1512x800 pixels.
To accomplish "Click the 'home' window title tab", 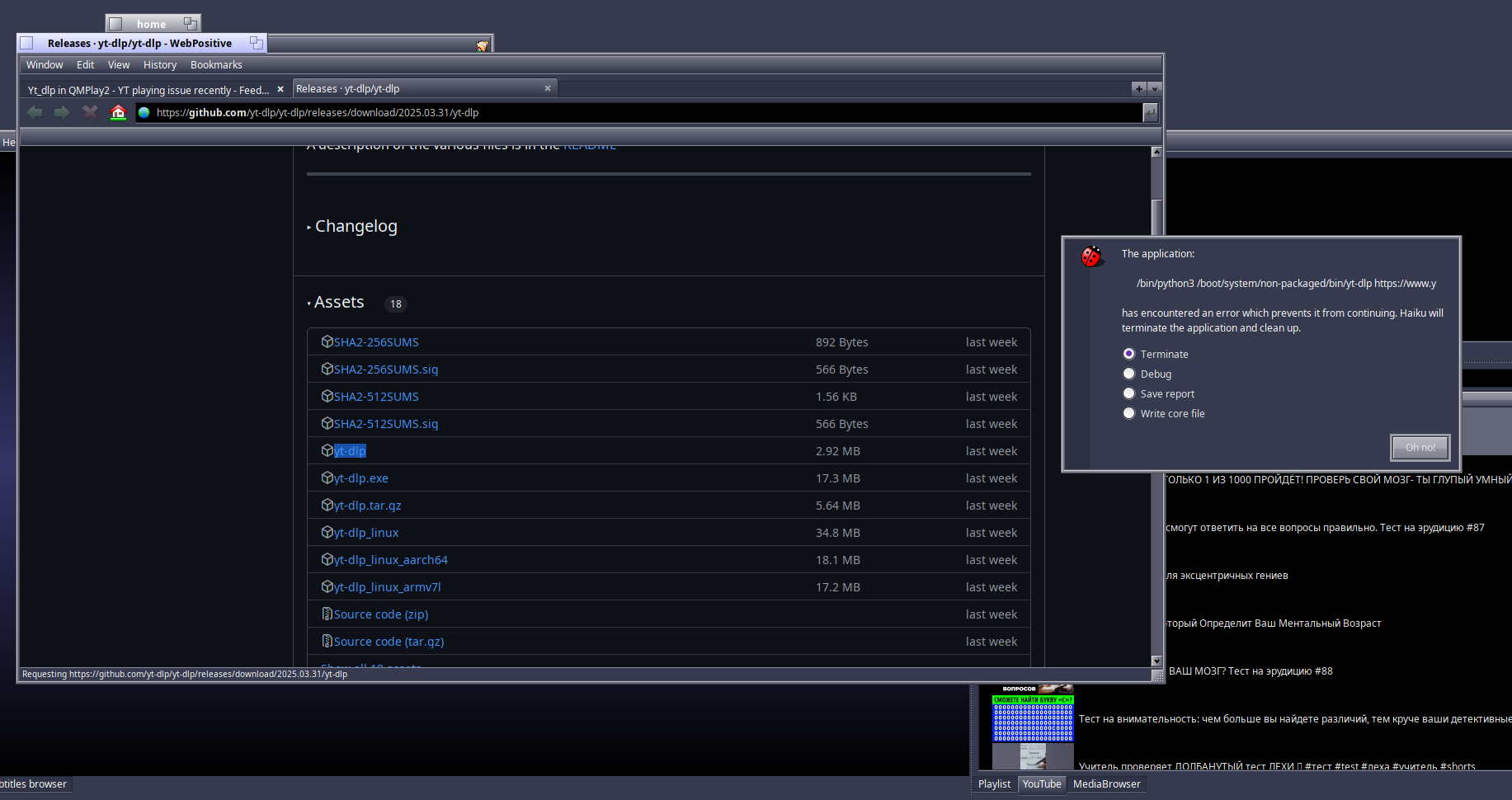I will click(x=151, y=24).
